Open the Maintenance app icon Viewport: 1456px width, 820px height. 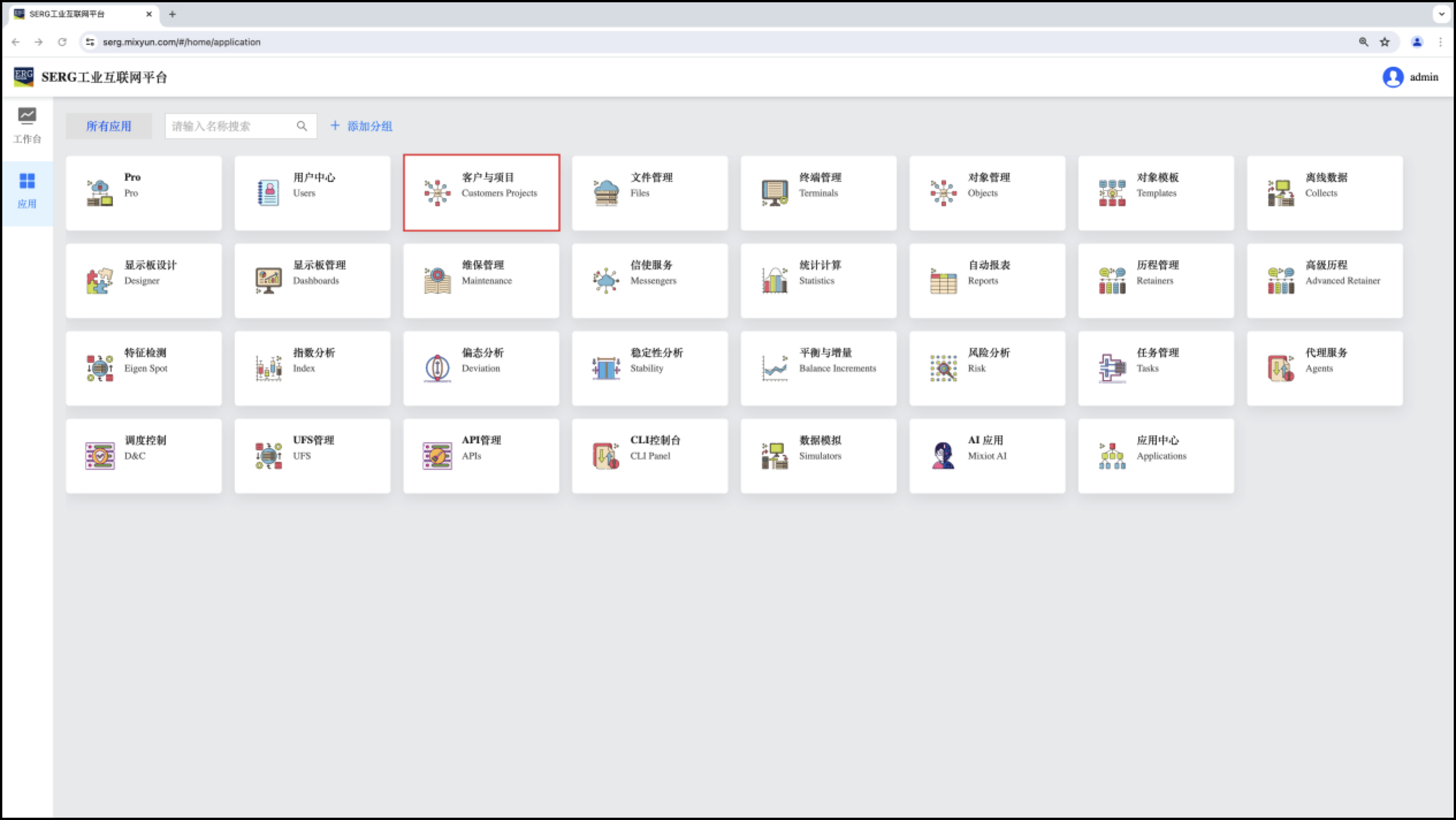coord(437,280)
